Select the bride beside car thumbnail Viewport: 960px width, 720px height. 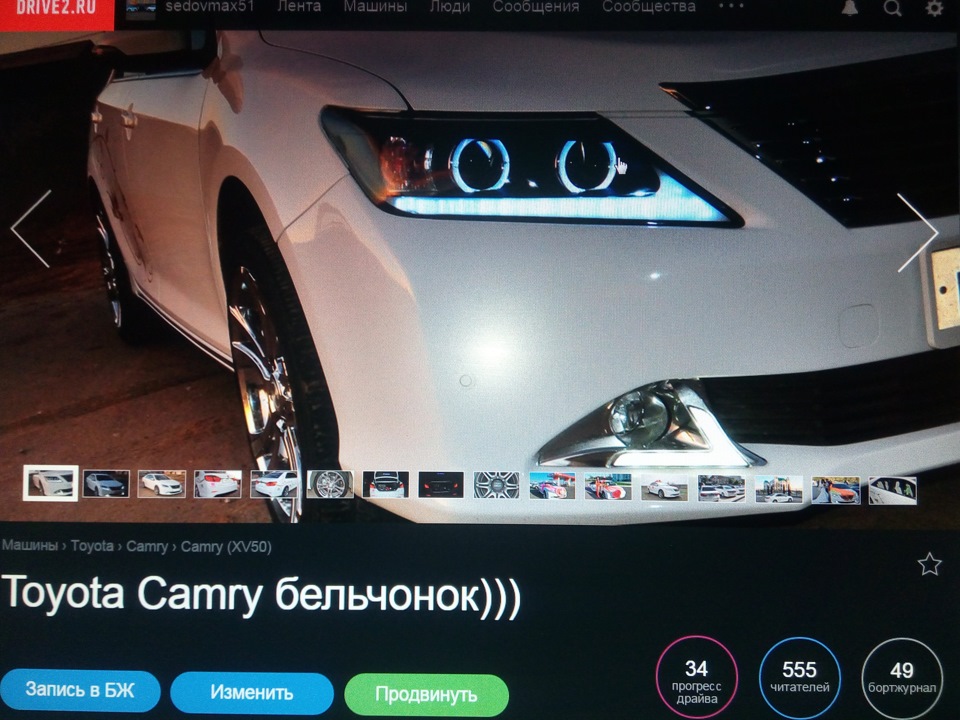click(836, 490)
